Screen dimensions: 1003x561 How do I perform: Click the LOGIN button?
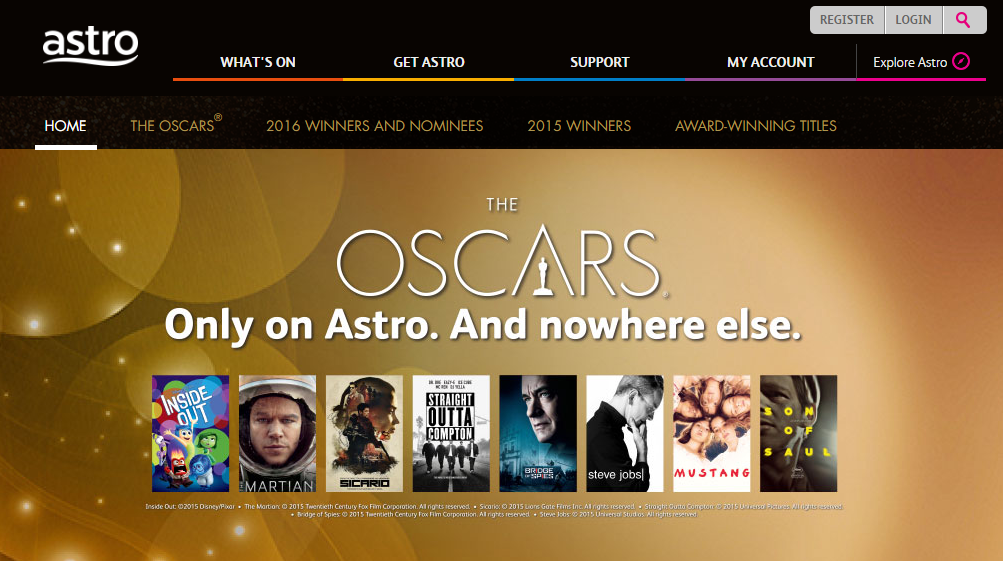[x=913, y=20]
